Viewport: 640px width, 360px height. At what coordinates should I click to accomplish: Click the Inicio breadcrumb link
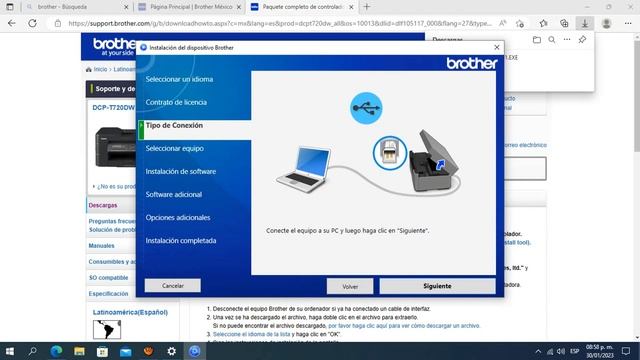[100, 69]
